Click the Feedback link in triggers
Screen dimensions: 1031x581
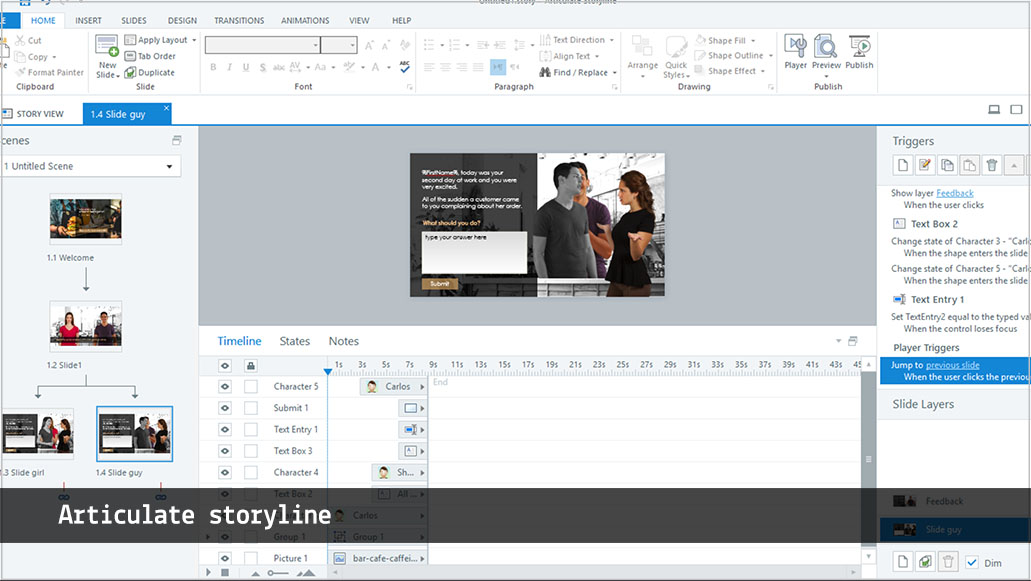click(x=955, y=193)
